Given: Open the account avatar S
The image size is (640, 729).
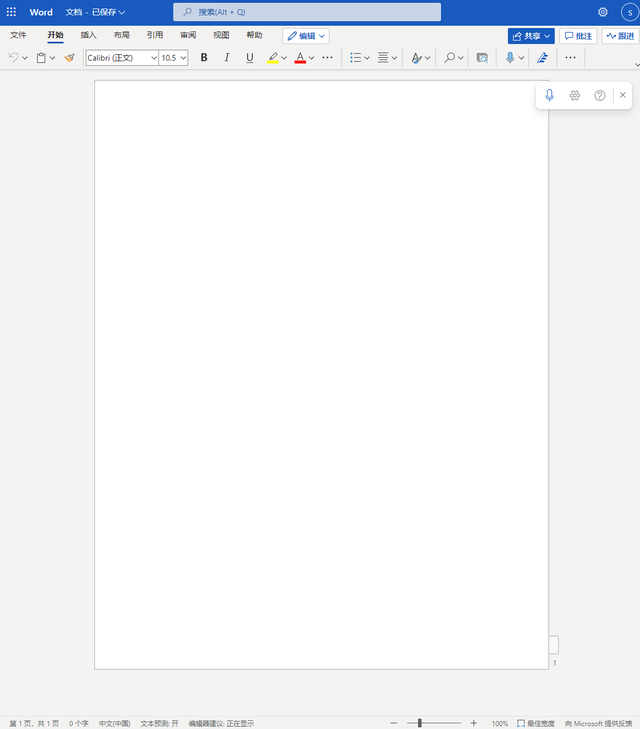Looking at the screenshot, I should pos(630,13).
